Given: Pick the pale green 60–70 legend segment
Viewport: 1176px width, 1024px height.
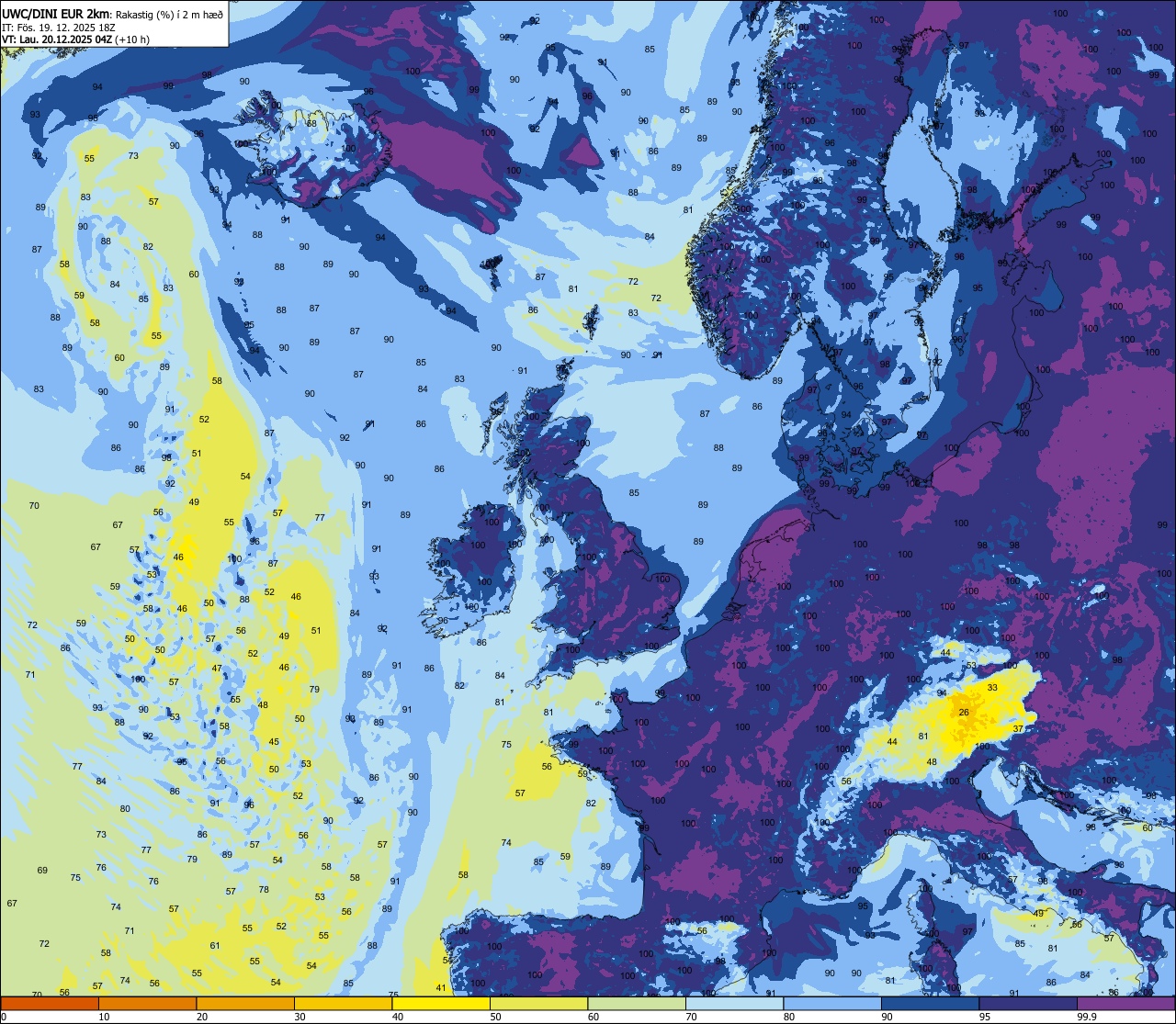Looking at the screenshot, I should pyautogui.click(x=637, y=1003).
